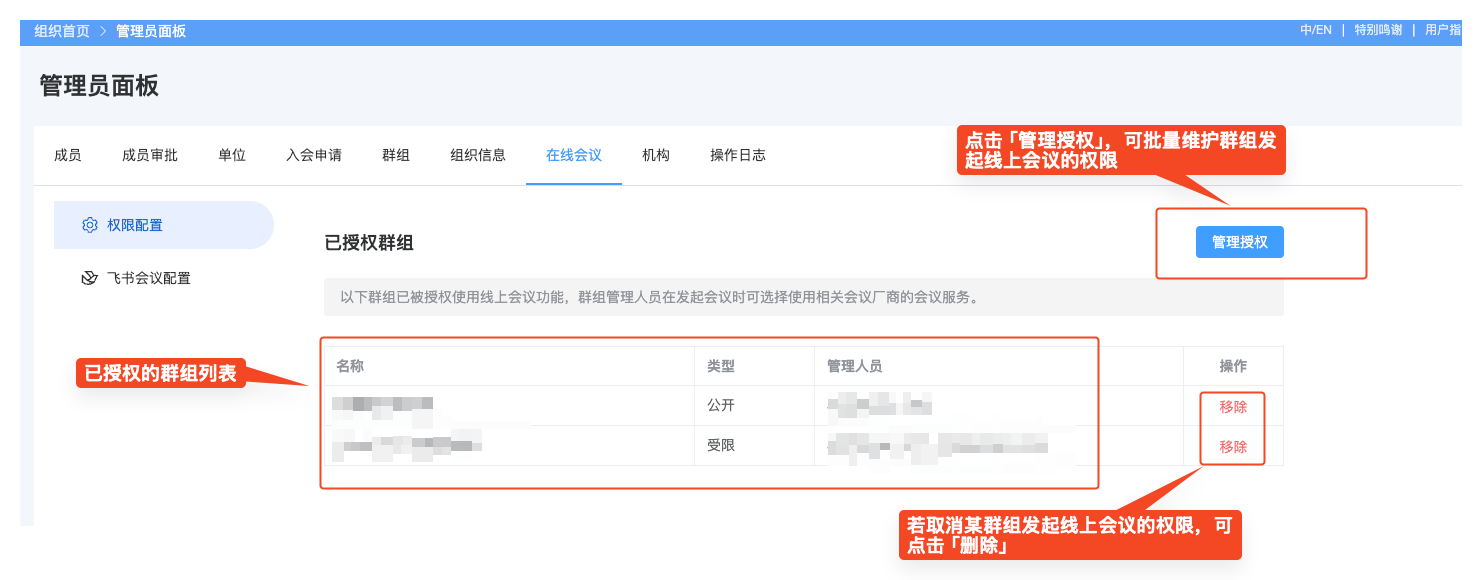Screen dimensions: 1482x580
Task: Click the 管理授权 button
Action: click(x=1239, y=241)
